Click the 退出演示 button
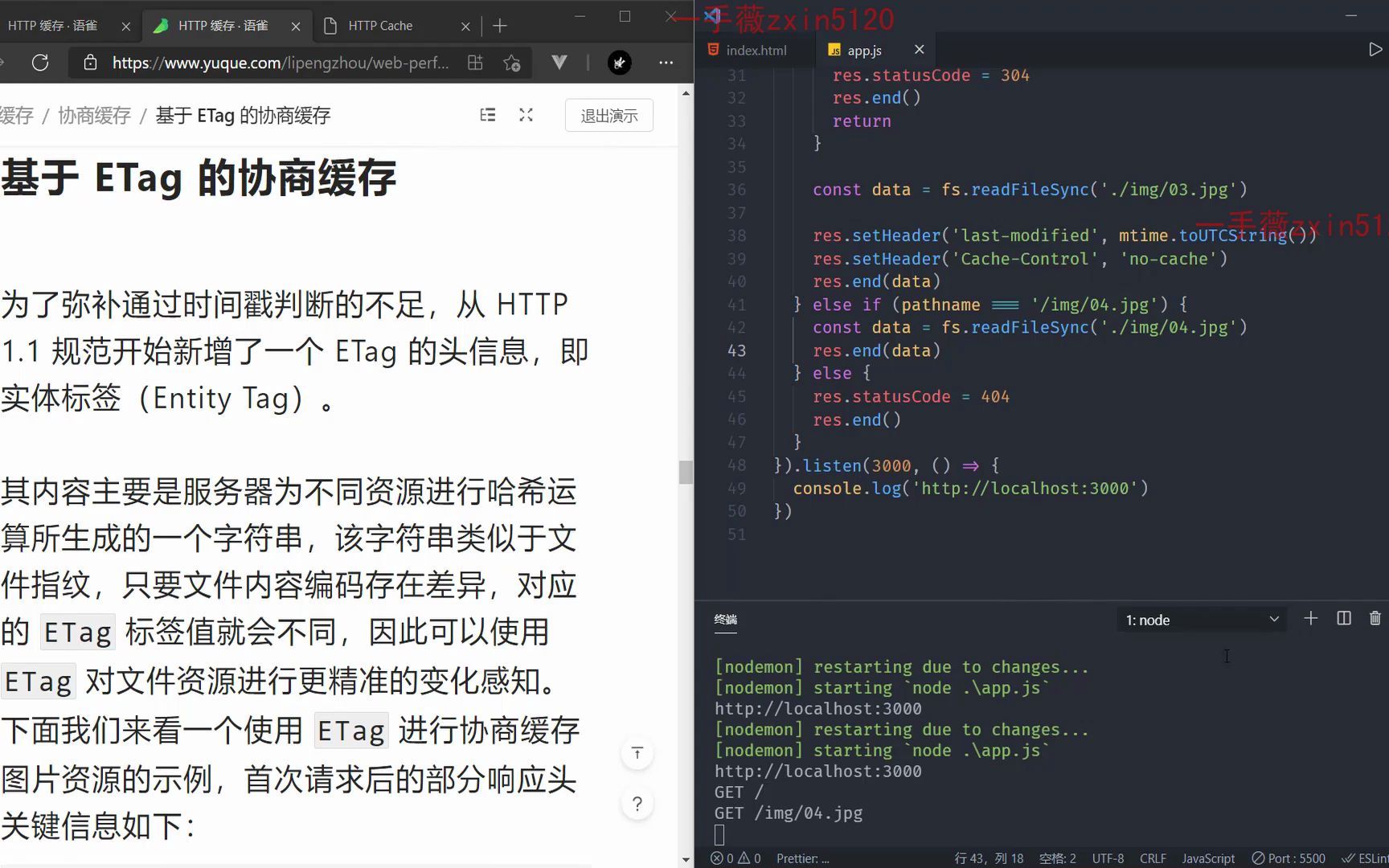 [609, 116]
